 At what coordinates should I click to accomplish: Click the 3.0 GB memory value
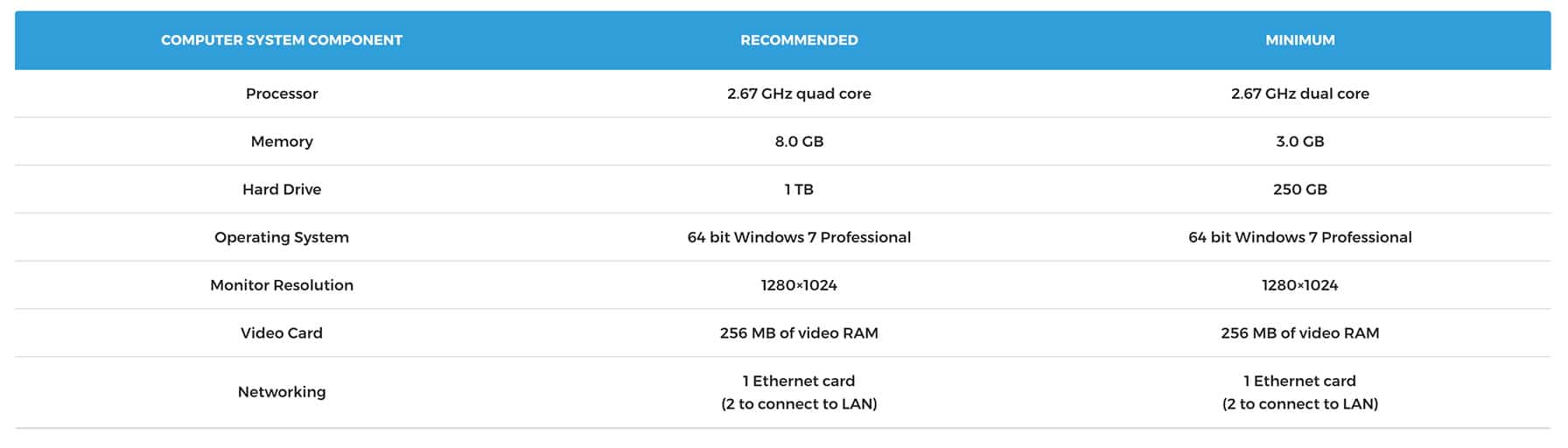pos(1299,142)
